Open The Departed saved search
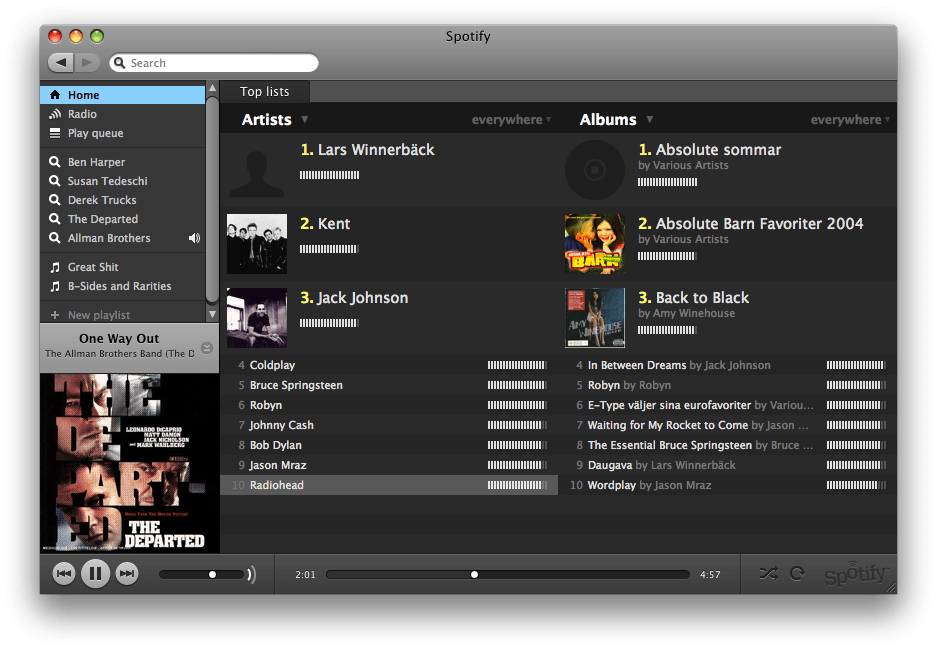The height and width of the screenshot is (649, 937). tap(123, 219)
